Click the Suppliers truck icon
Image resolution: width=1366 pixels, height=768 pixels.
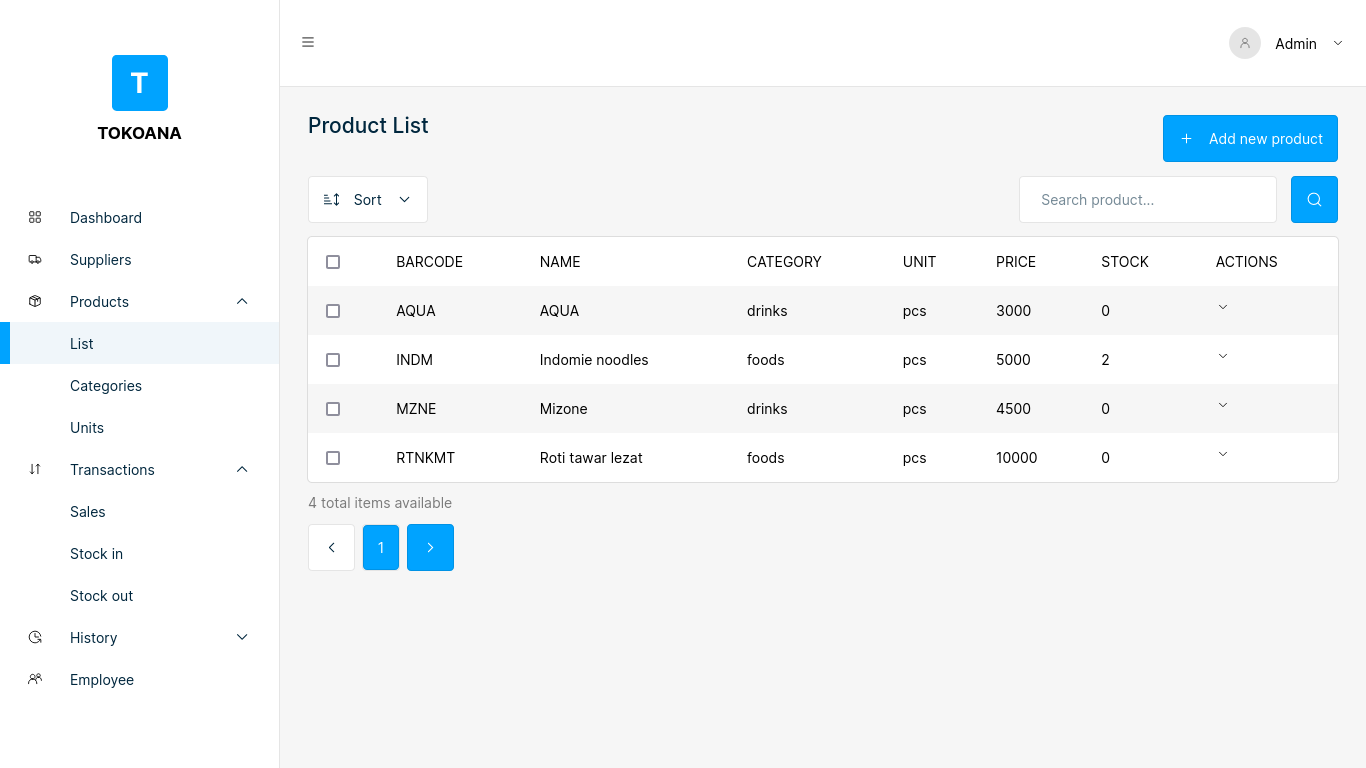pyautogui.click(x=35, y=259)
